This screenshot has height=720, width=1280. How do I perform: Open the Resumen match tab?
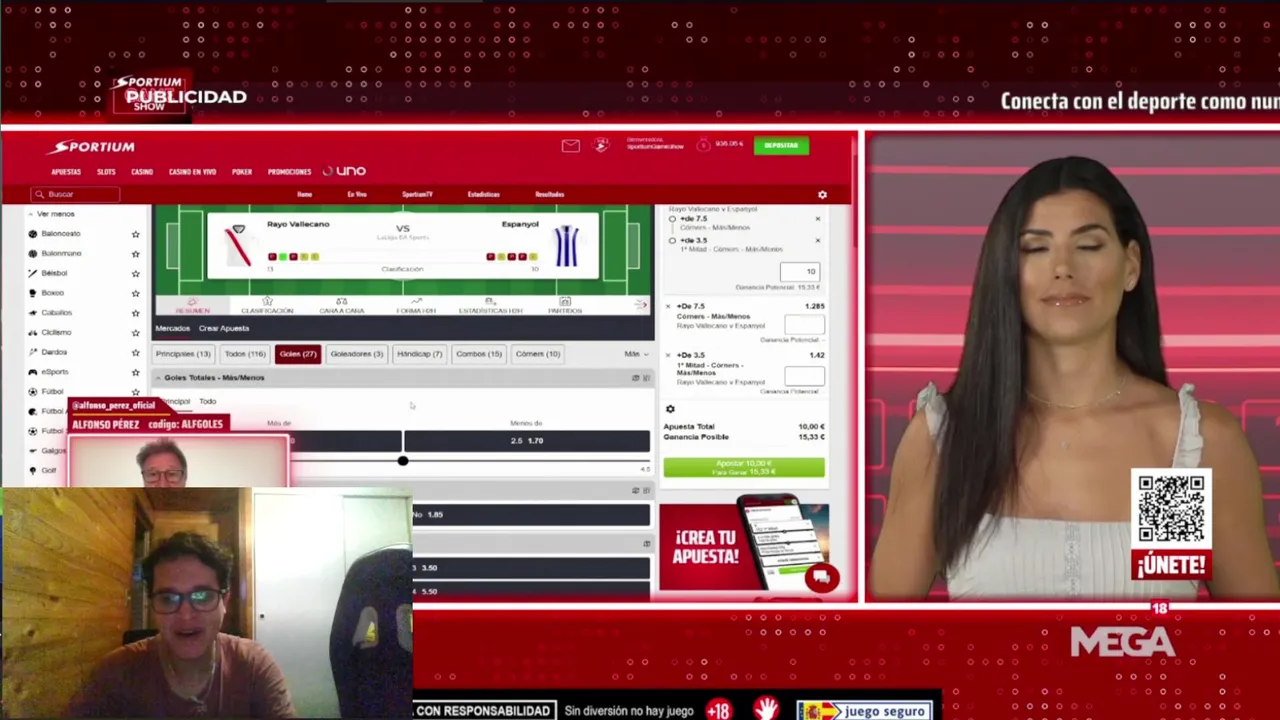[192, 306]
